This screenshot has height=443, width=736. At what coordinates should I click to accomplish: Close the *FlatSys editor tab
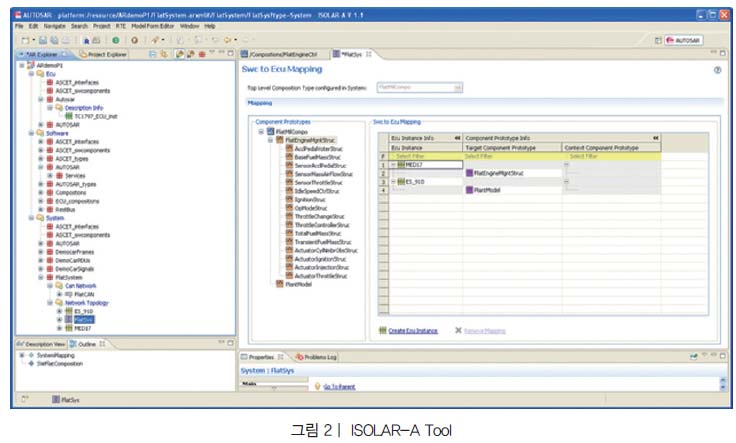[368, 54]
